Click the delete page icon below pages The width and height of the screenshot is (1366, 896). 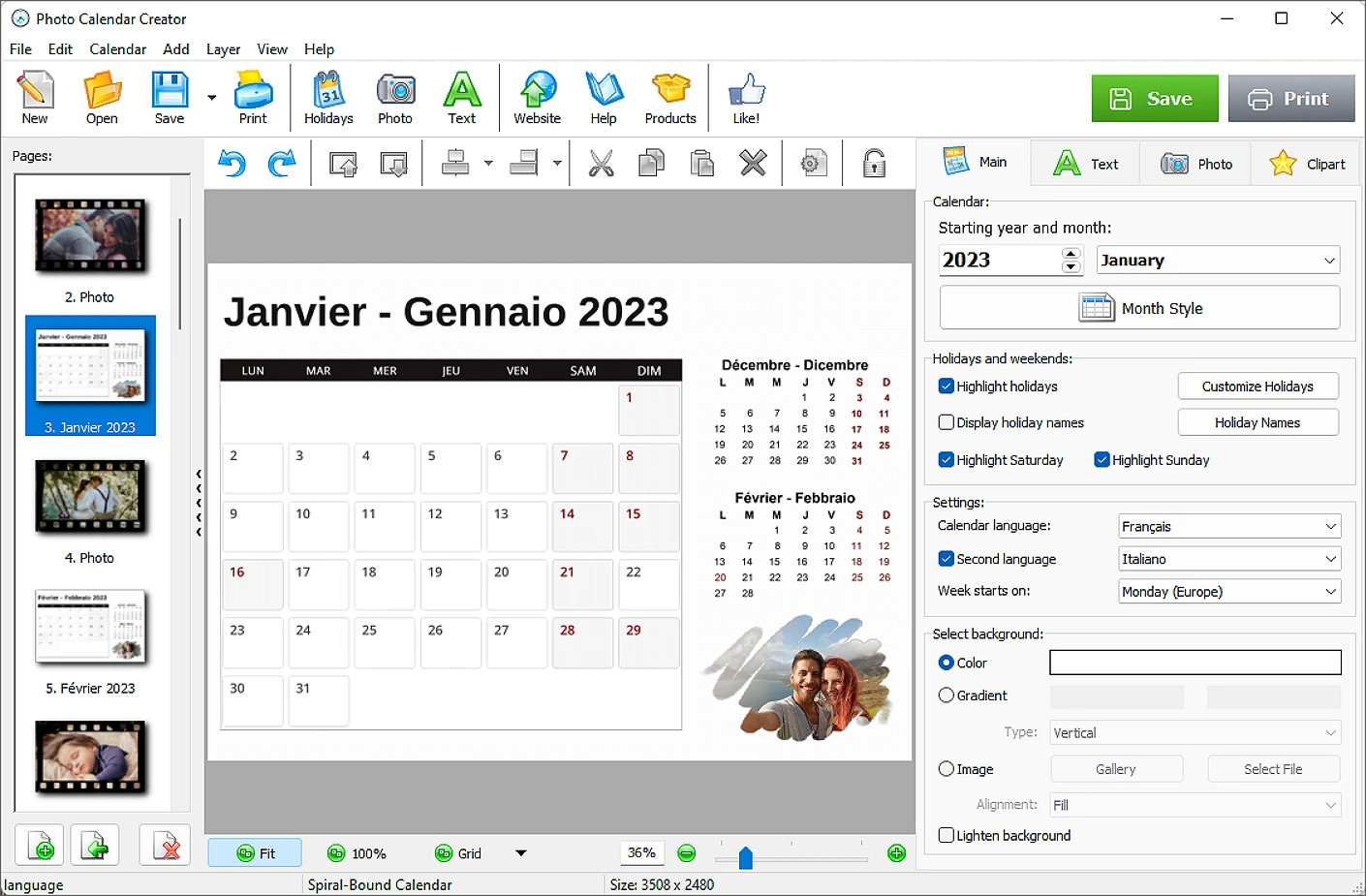click(x=165, y=846)
